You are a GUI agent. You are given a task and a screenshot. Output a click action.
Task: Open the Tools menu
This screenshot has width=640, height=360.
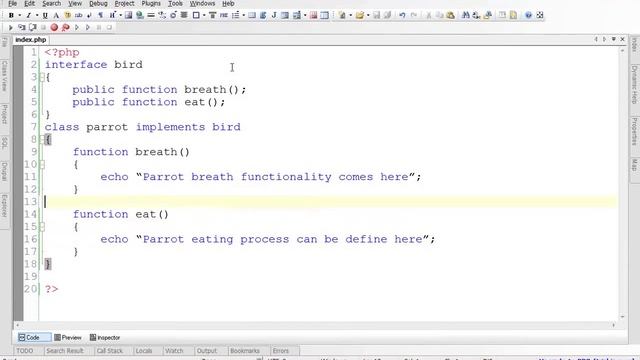175,4
